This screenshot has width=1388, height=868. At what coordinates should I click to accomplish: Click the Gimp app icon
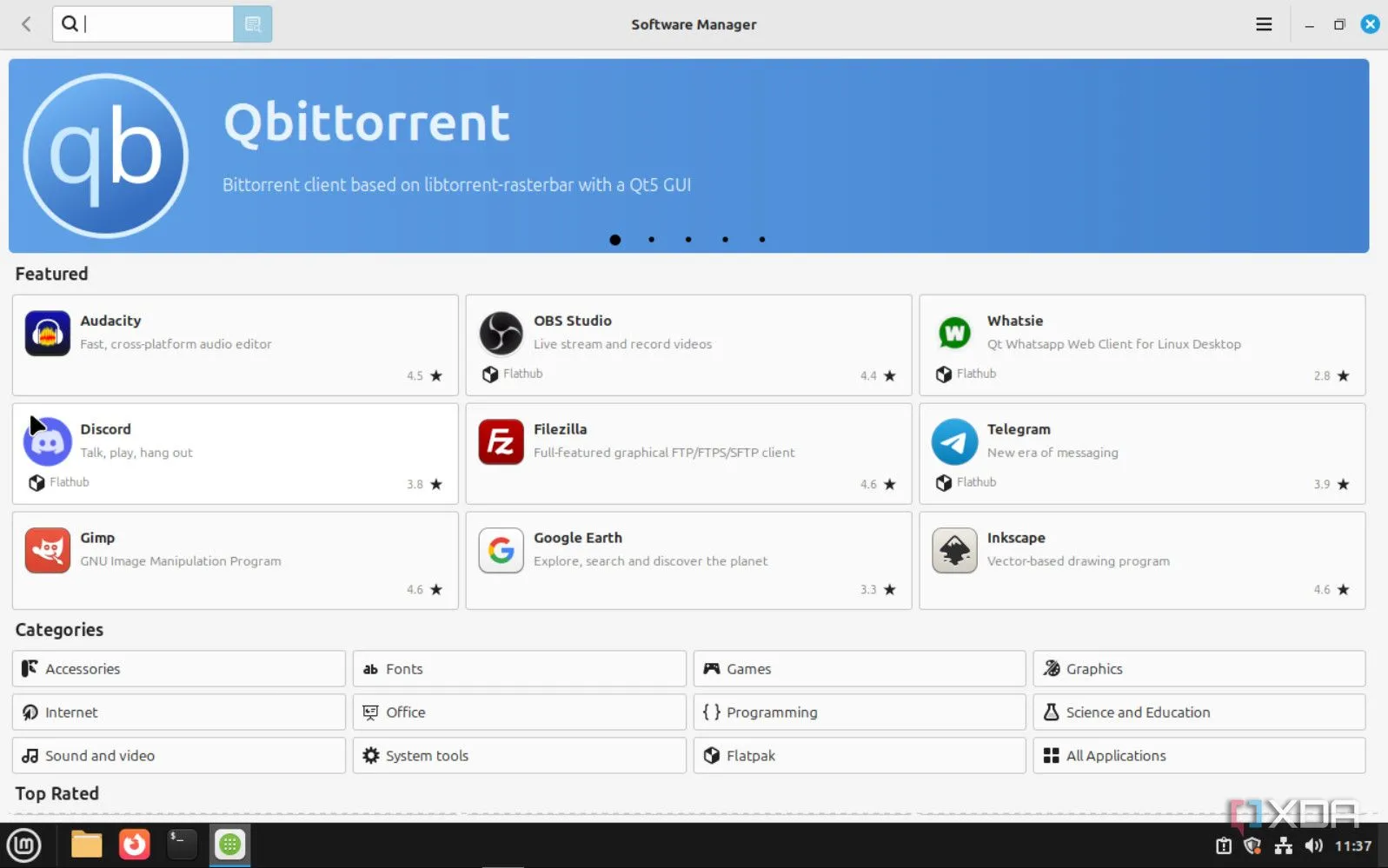tap(47, 551)
